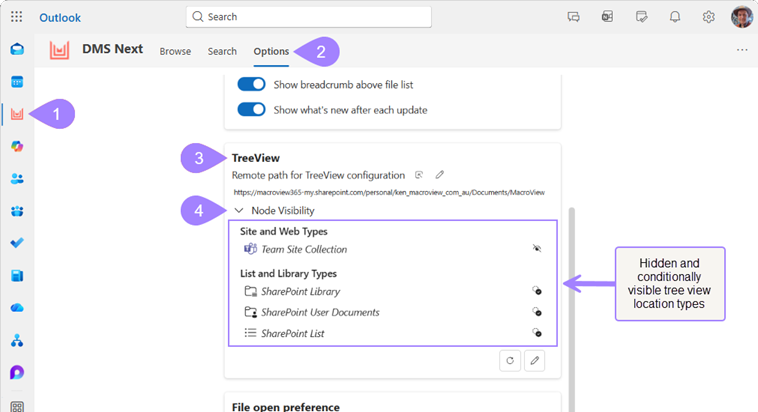Open Groups from the left app rail
758x412 pixels.
coord(17,211)
